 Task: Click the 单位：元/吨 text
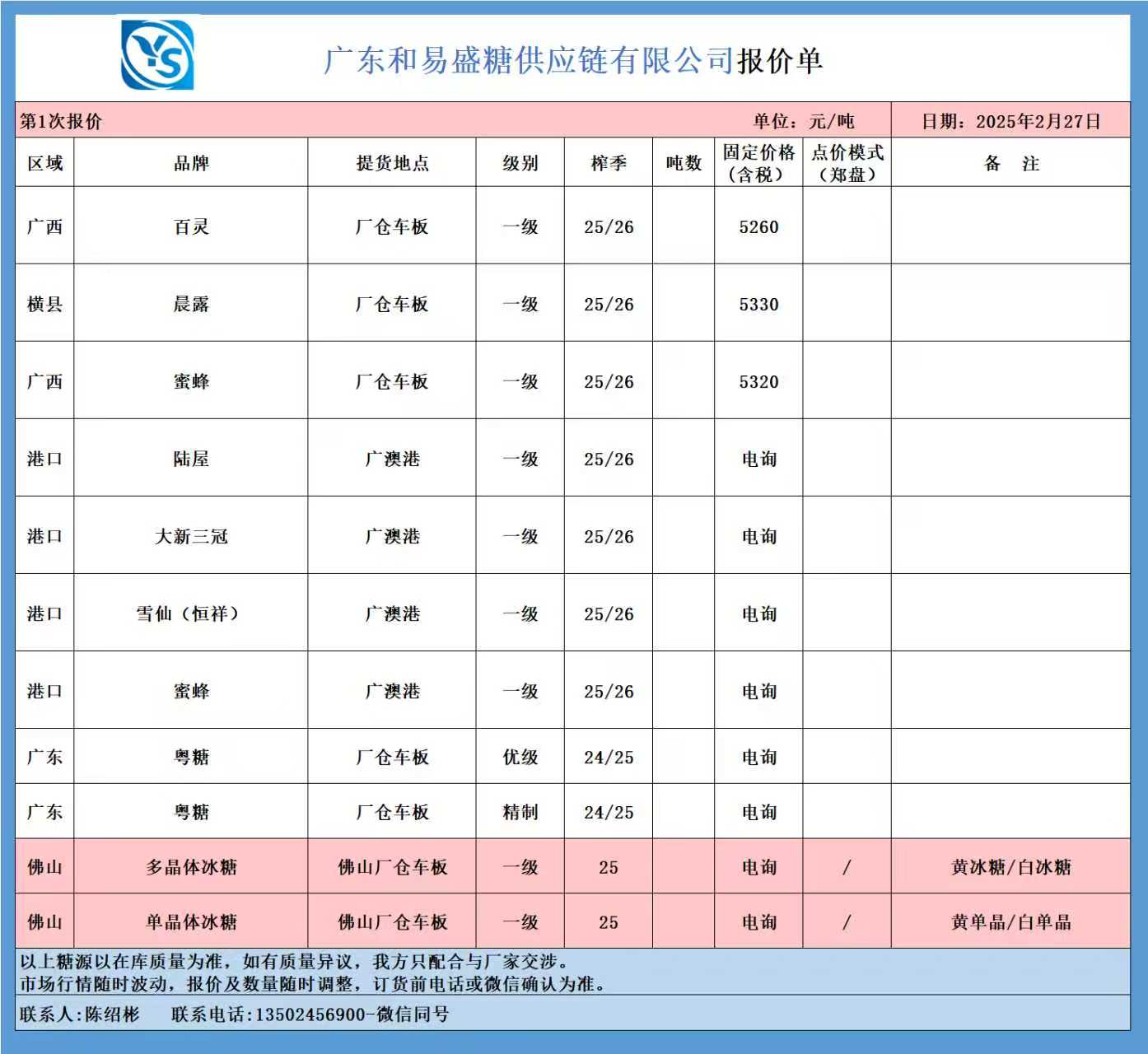coord(803,122)
